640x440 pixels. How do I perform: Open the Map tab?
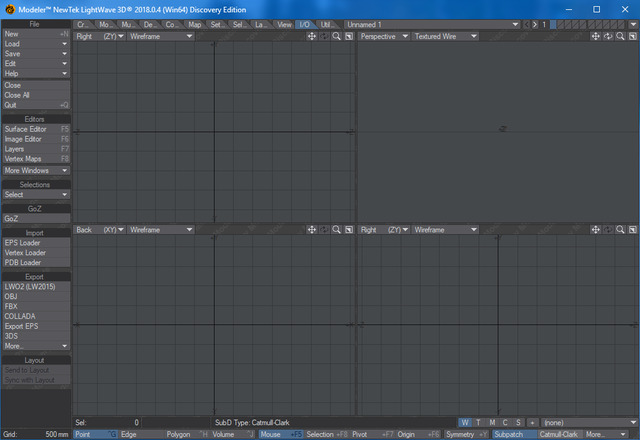pos(194,23)
